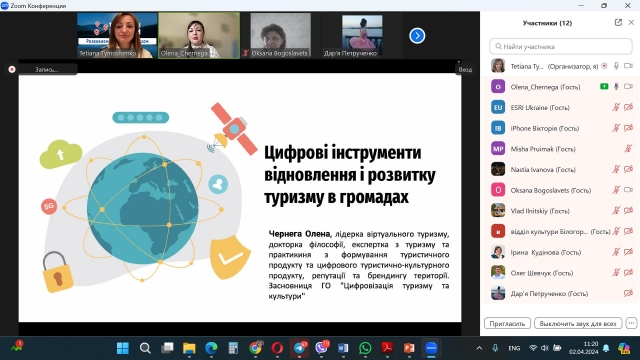Click Выключить звук для всех button
This screenshot has width=640, height=360.
coord(578,323)
